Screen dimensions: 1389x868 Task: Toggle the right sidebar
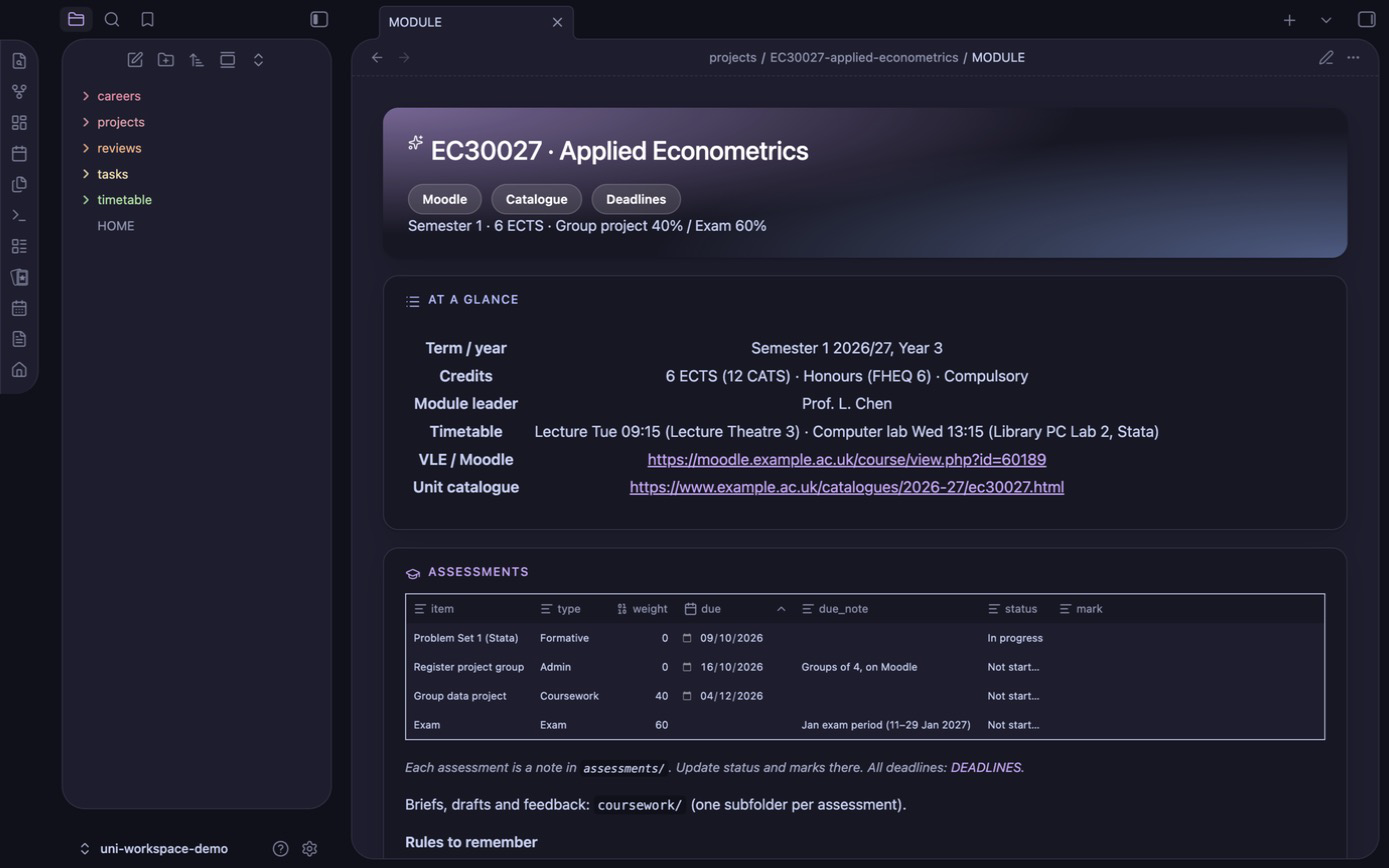click(1366, 19)
